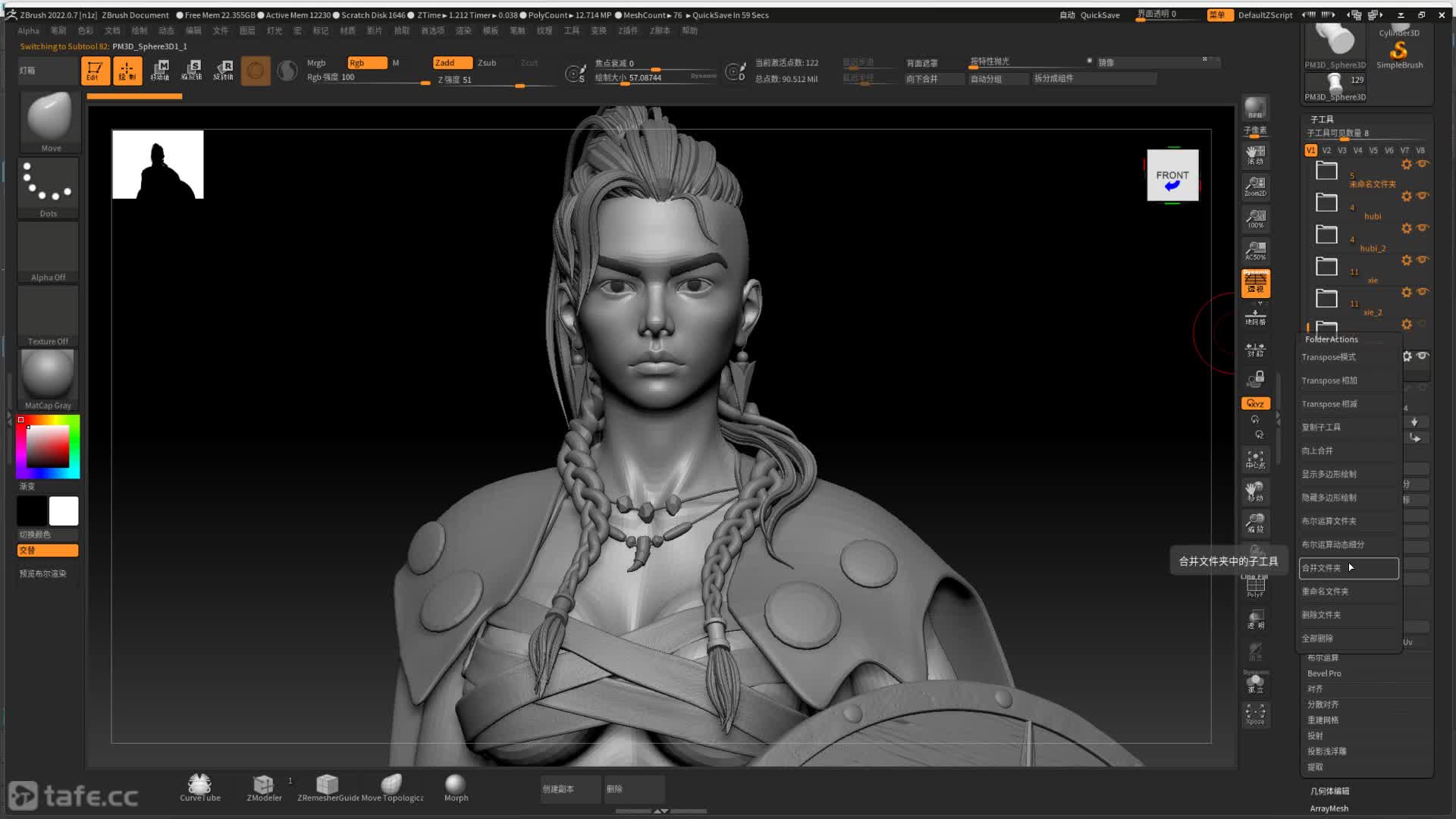Select the Move Topological brush
Screen dimensions: 1456x819
point(392,788)
